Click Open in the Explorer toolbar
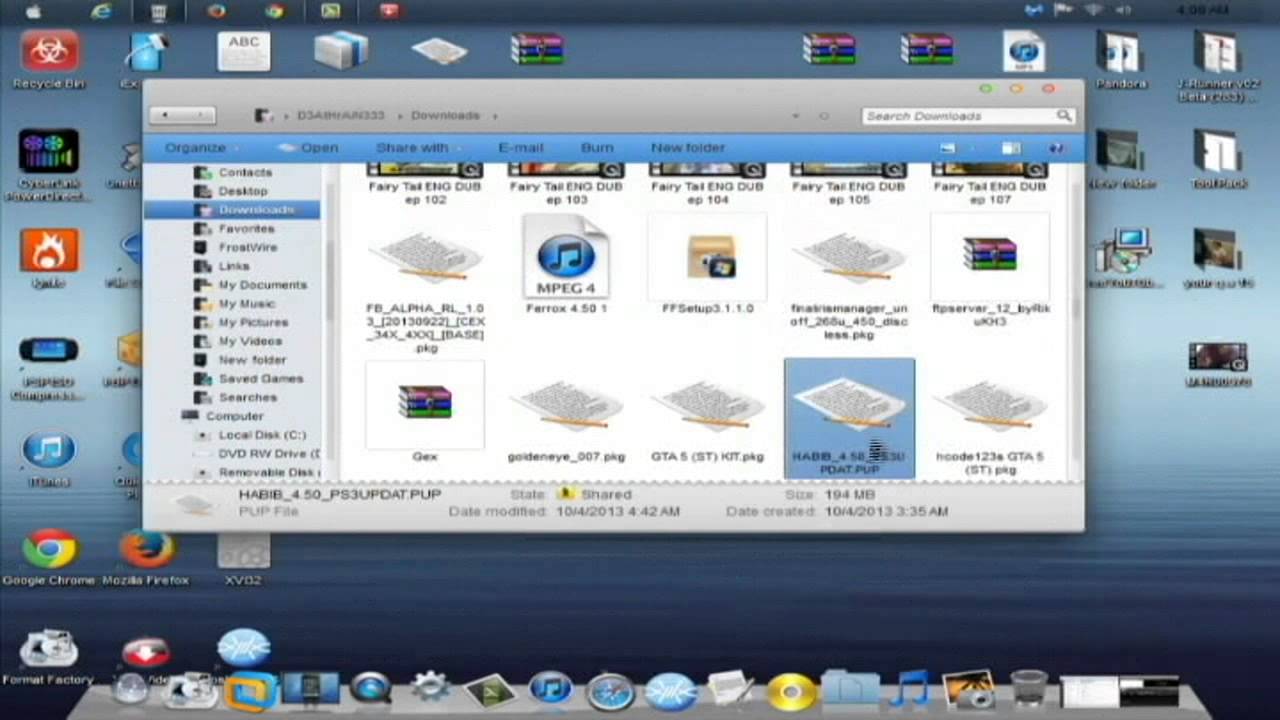The width and height of the screenshot is (1280, 720). [x=308, y=148]
